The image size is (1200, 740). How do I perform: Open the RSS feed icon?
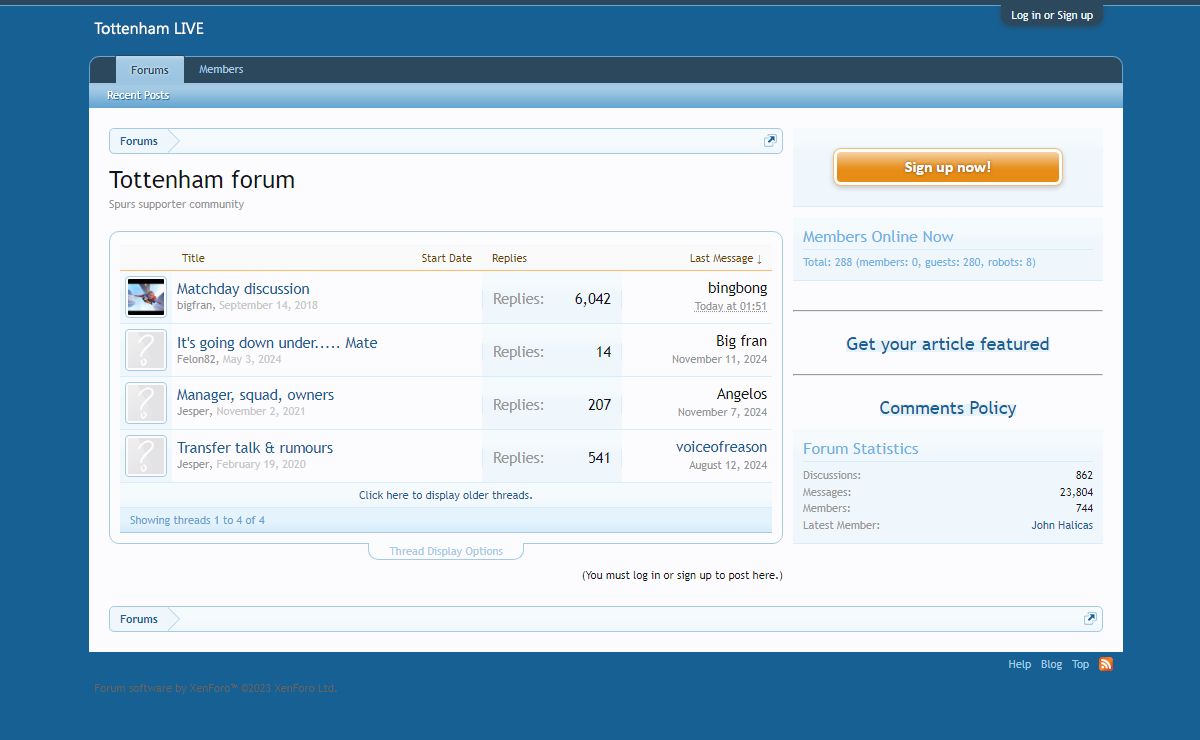tap(1105, 664)
